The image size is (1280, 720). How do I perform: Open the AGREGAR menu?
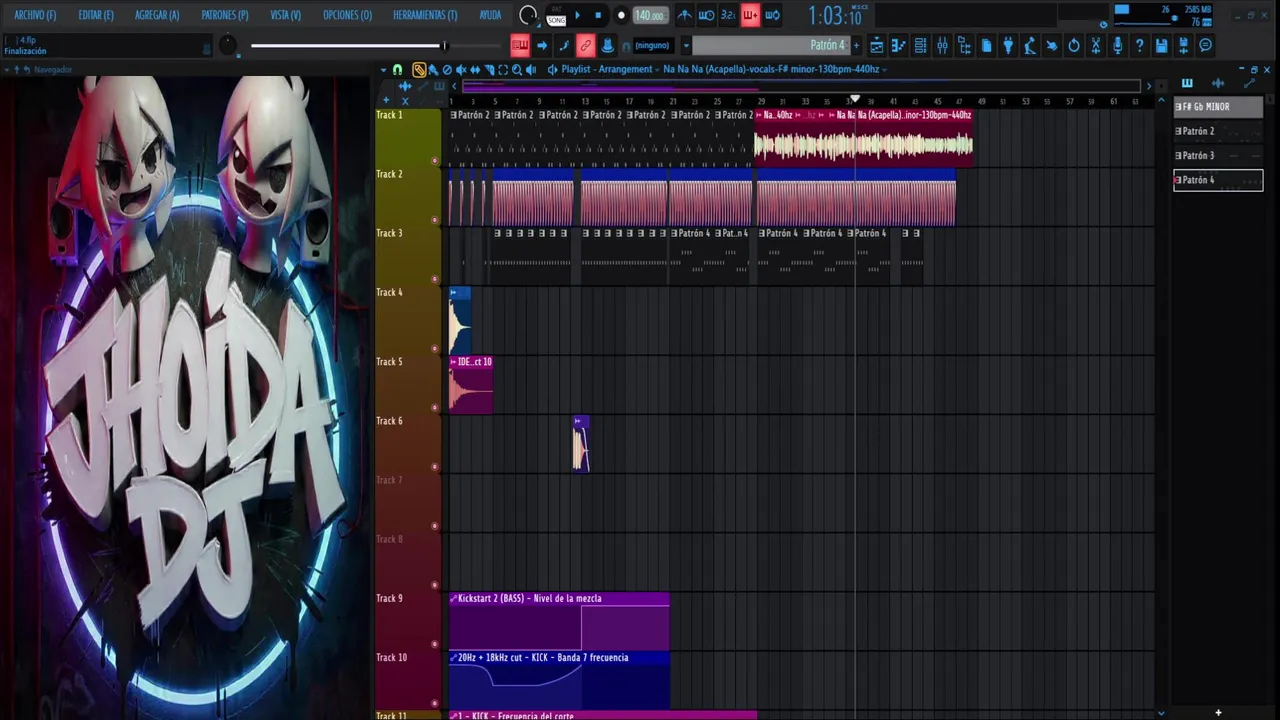[x=157, y=15]
